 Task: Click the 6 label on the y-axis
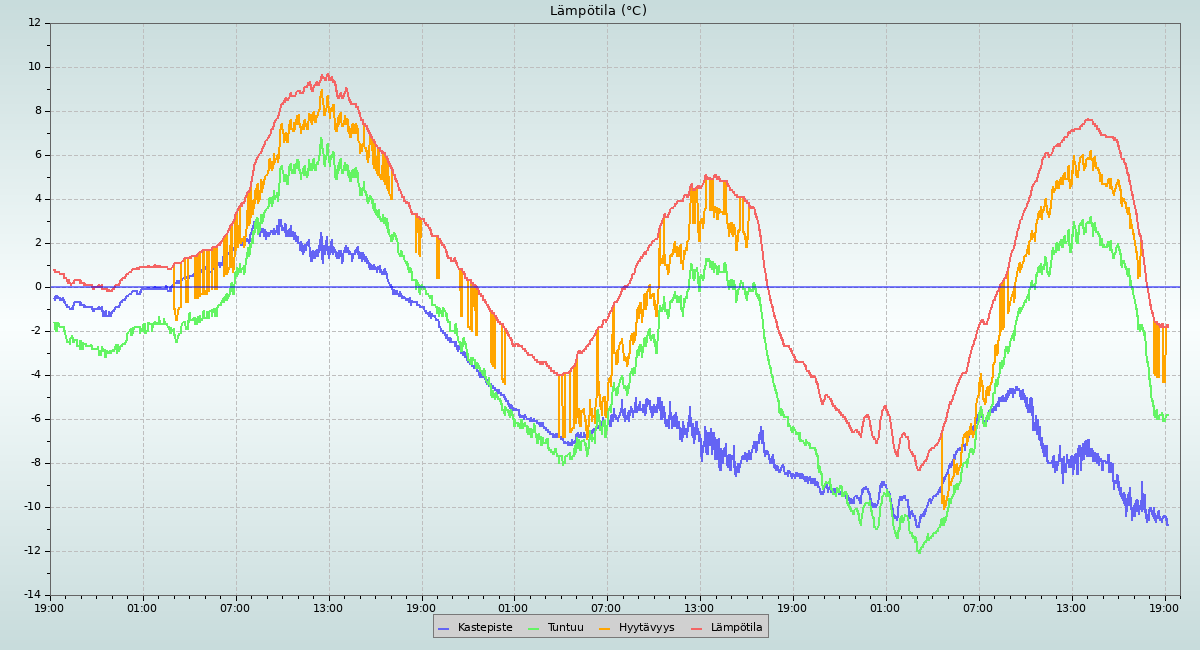(38, 155)
